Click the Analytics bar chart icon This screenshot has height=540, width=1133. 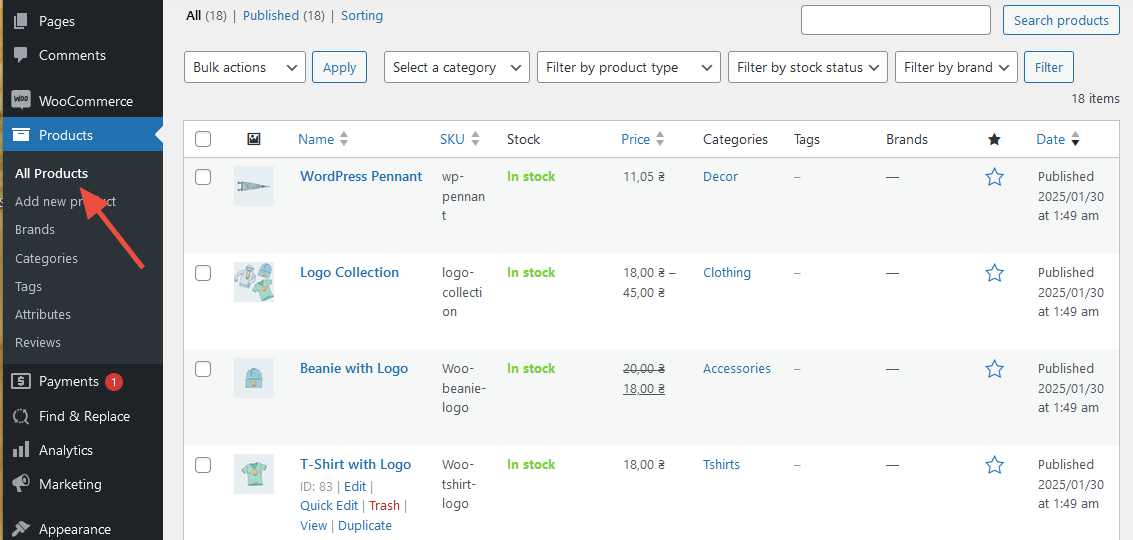[x=21, y=450]
